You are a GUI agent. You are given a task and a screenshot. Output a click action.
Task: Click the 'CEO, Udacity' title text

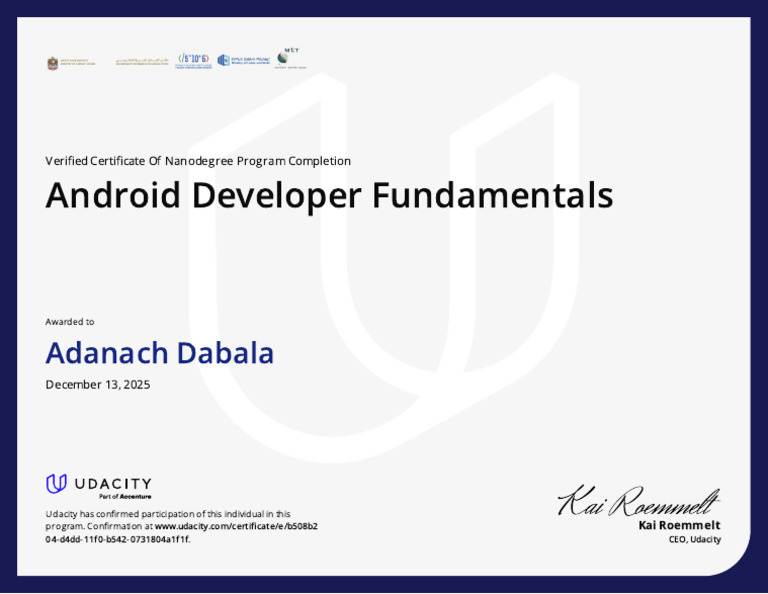click(695, 540)
